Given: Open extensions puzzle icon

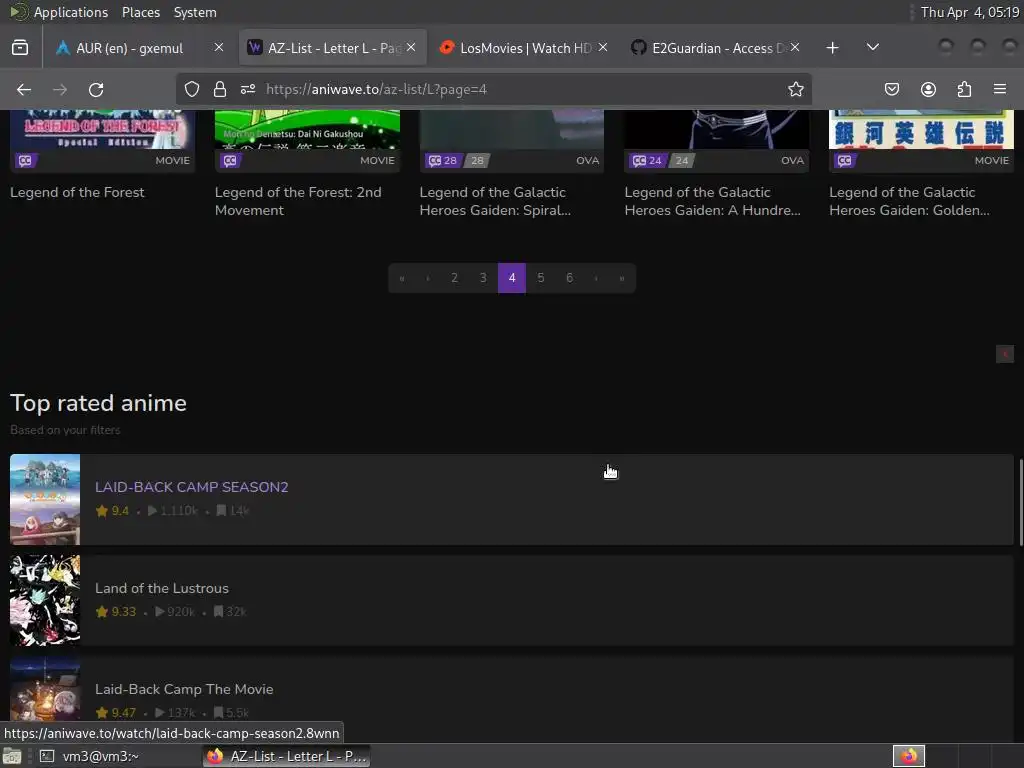Looking at the screenshot, I should click(964, 89).
